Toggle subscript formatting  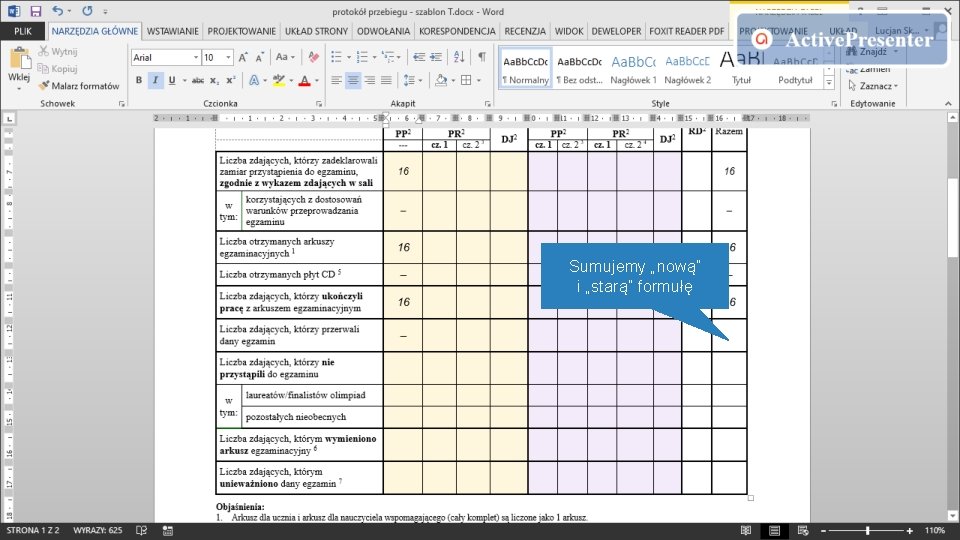pos(214,80)
